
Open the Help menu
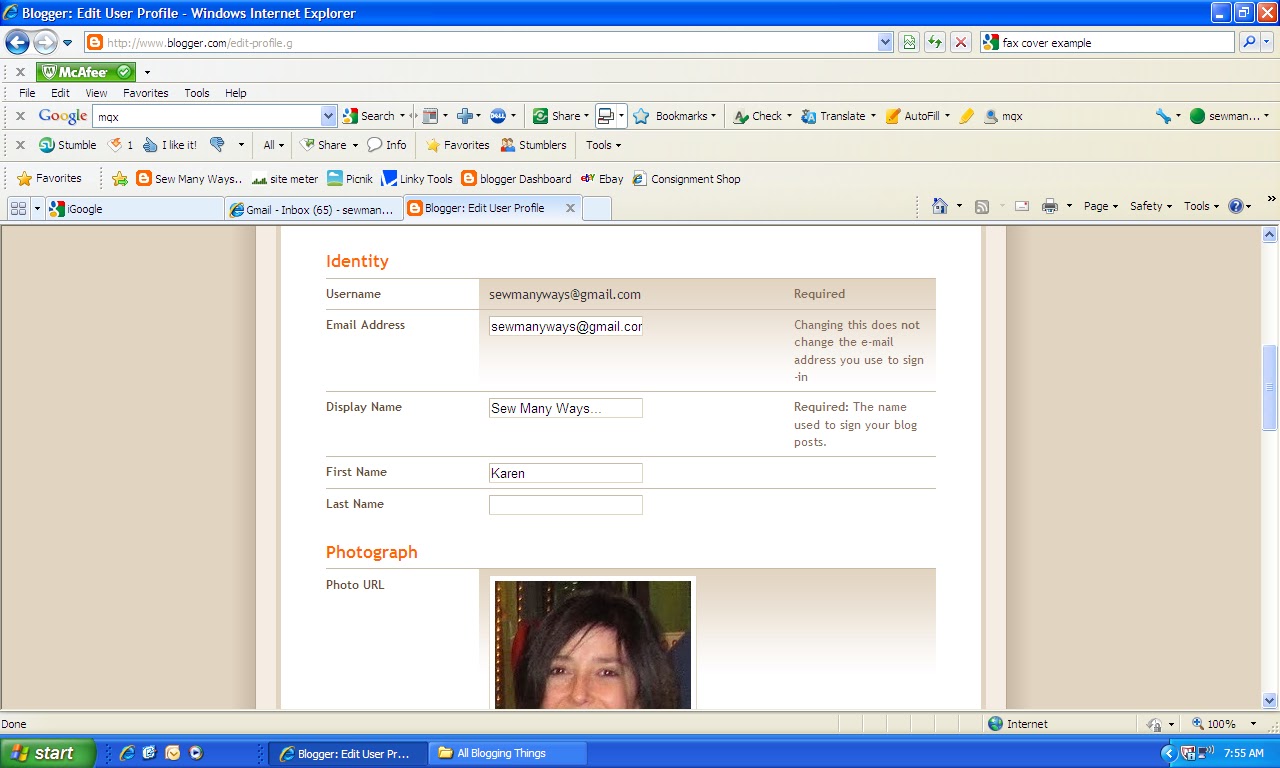pyautogui.click(x=235, y=93)
